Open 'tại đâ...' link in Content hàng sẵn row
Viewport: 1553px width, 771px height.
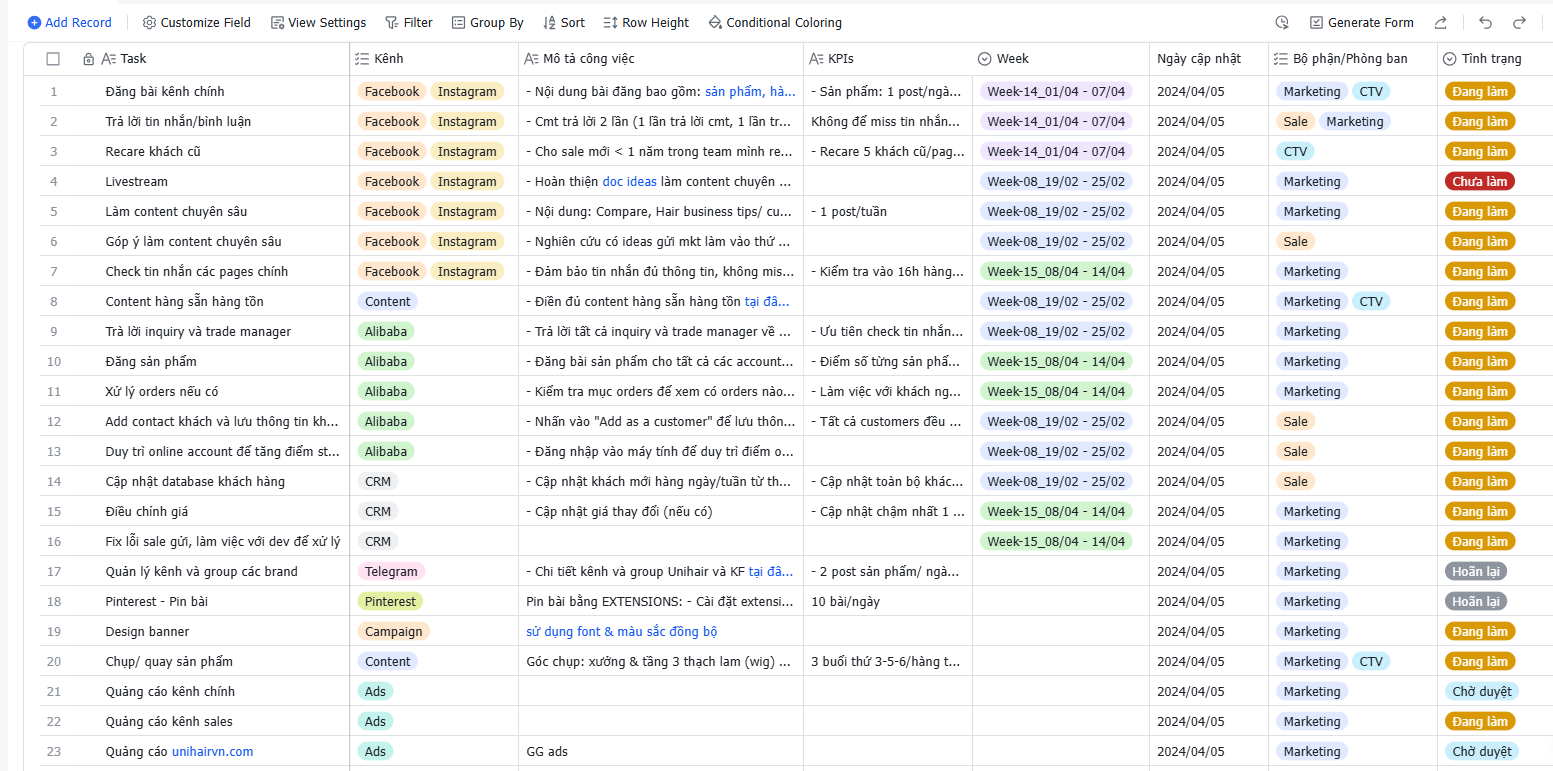[x=767, y=301]
